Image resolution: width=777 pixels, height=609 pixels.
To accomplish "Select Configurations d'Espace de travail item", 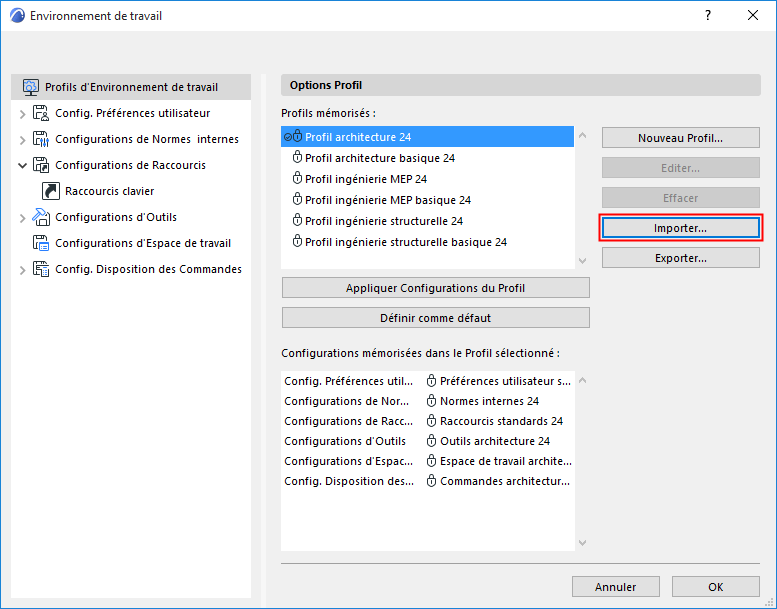I will (143, 243).
